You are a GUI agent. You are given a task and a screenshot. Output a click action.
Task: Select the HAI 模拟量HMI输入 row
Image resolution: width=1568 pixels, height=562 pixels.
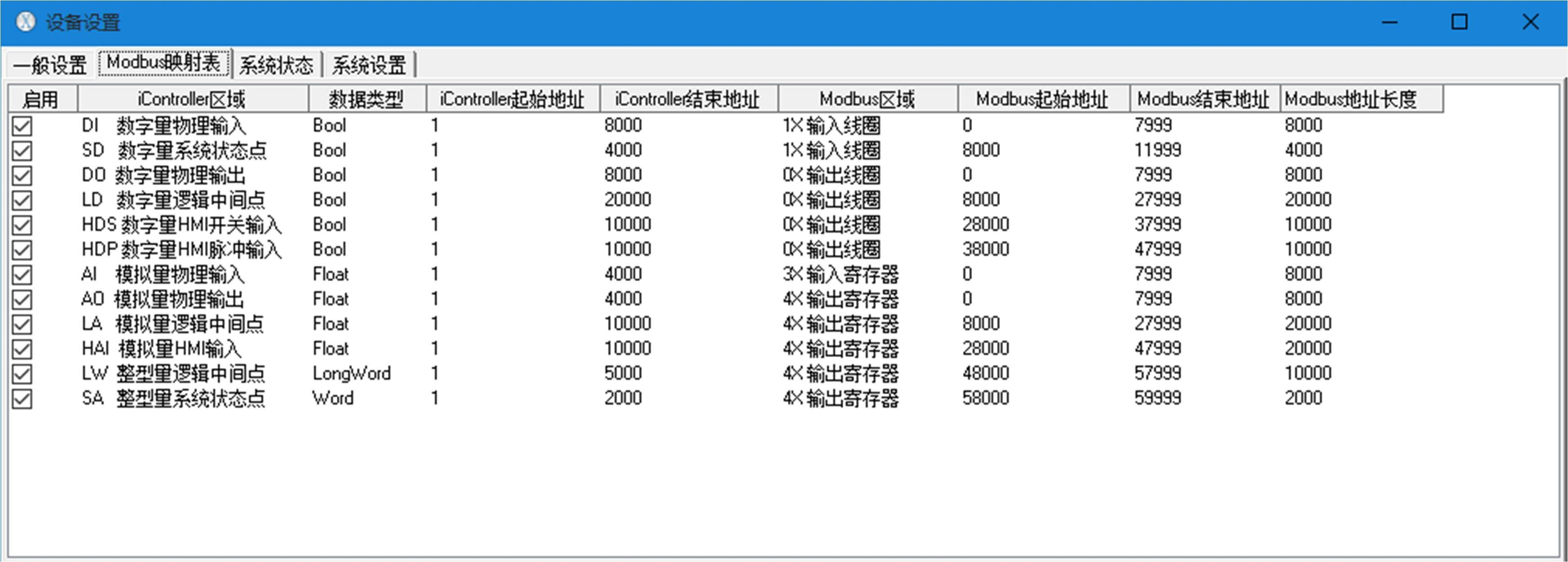pos(162,348)
